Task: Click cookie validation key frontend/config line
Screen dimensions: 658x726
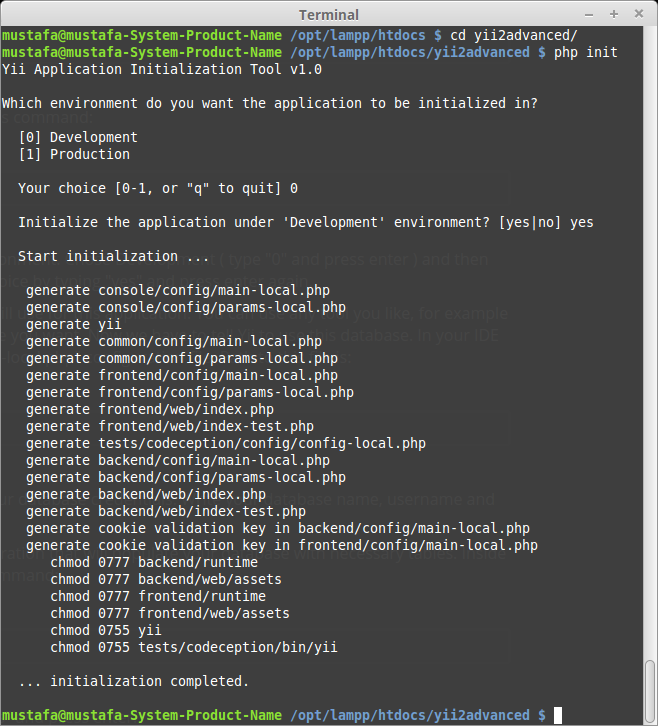Action: pos(282,545)
